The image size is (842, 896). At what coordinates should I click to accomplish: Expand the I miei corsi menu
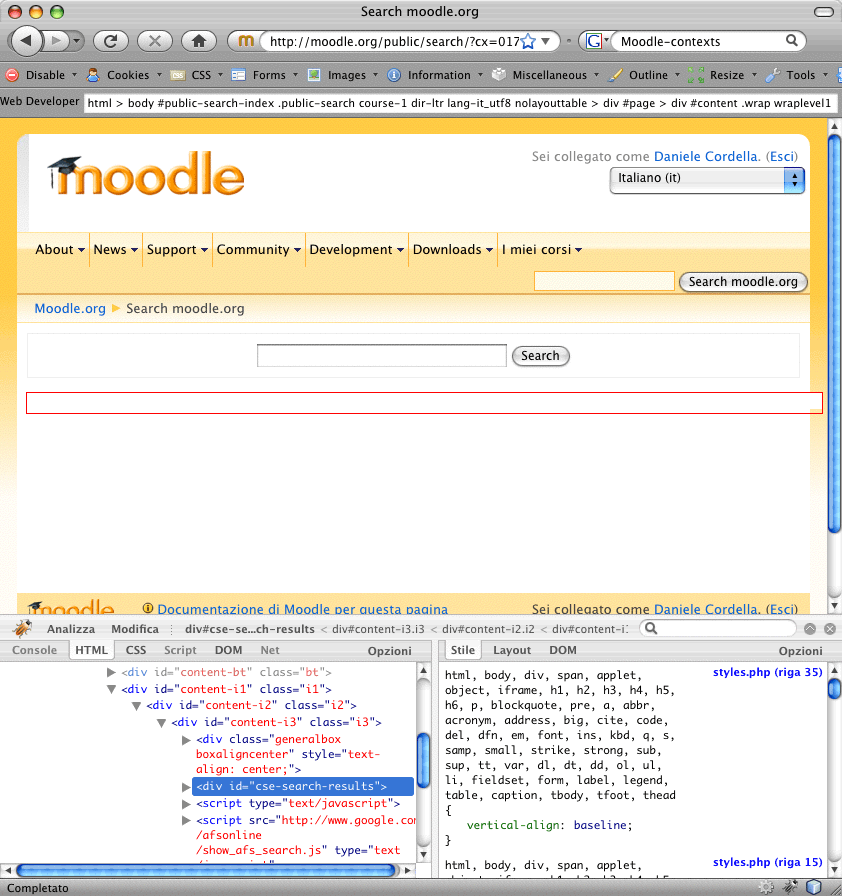pos(542,250)
